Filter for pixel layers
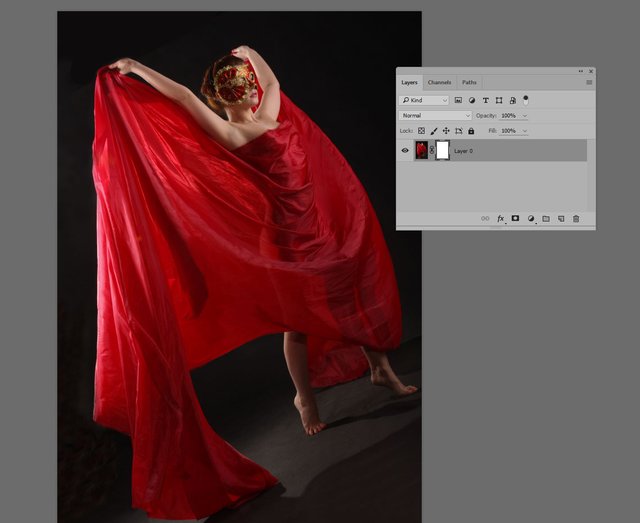Viewport: 640px width, 523px height. click(x=458, y=100)
